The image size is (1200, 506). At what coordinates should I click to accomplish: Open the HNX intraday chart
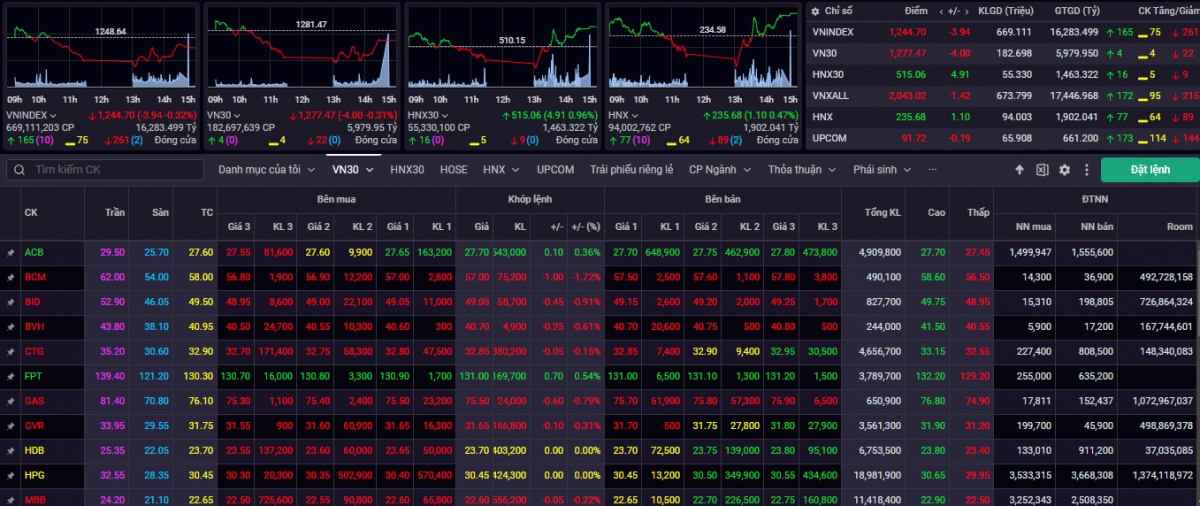(703, 49)
